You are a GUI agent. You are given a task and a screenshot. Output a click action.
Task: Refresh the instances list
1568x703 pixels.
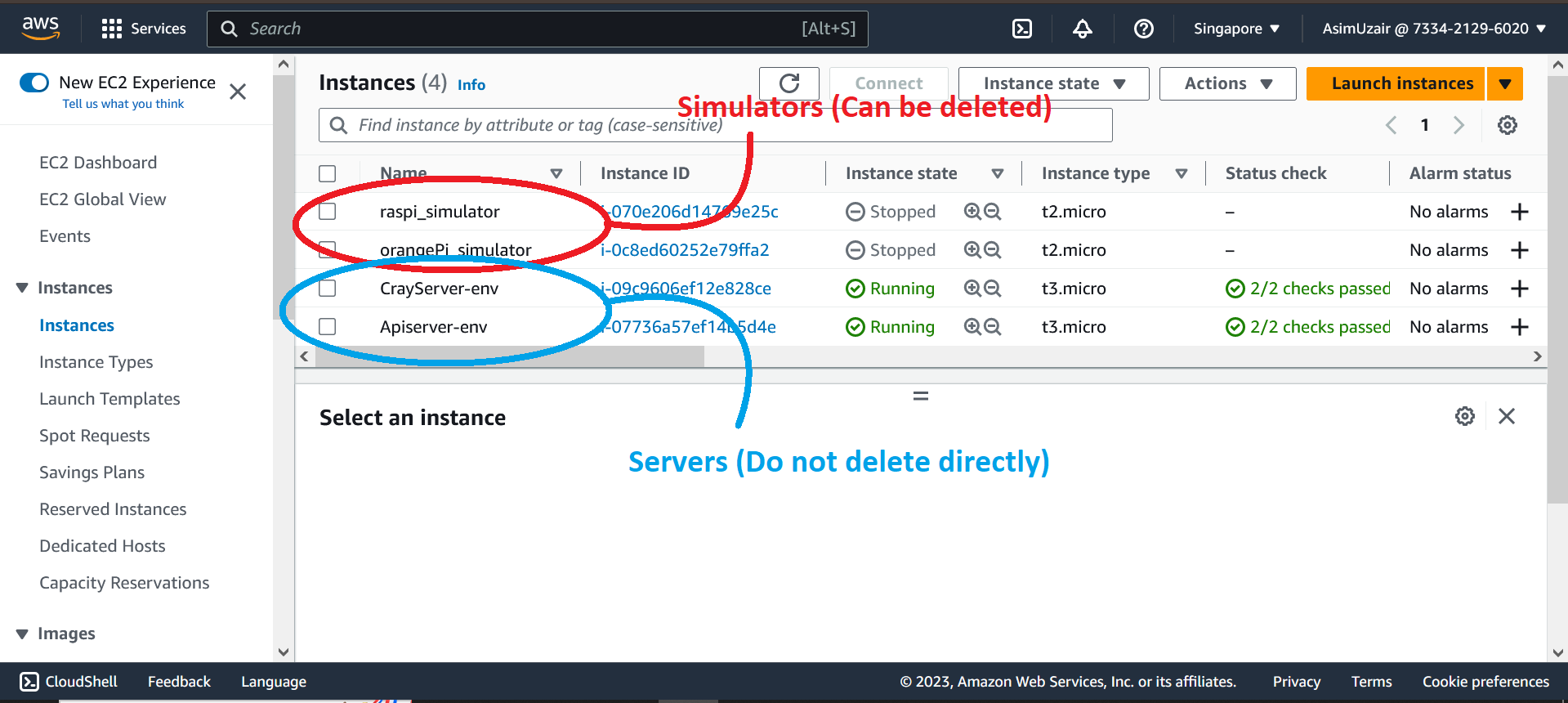click(x=789, y=83)
